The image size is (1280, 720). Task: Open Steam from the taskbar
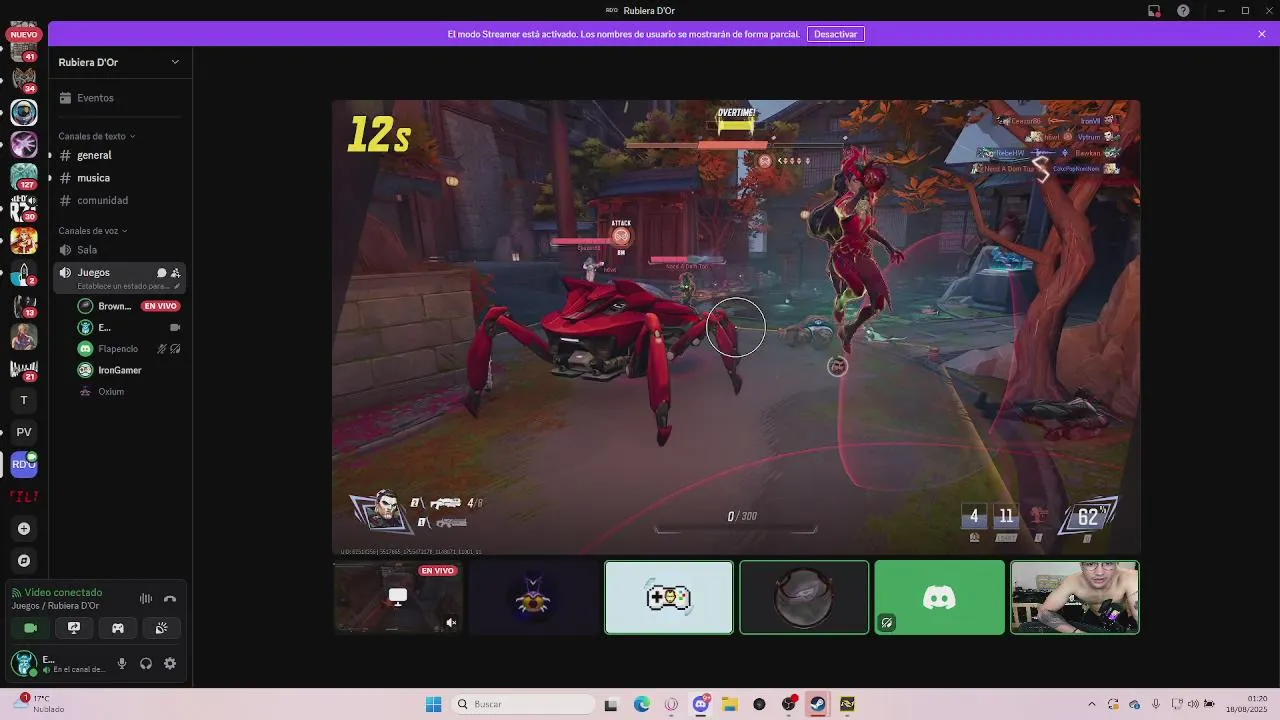click(x=817, y=704)
